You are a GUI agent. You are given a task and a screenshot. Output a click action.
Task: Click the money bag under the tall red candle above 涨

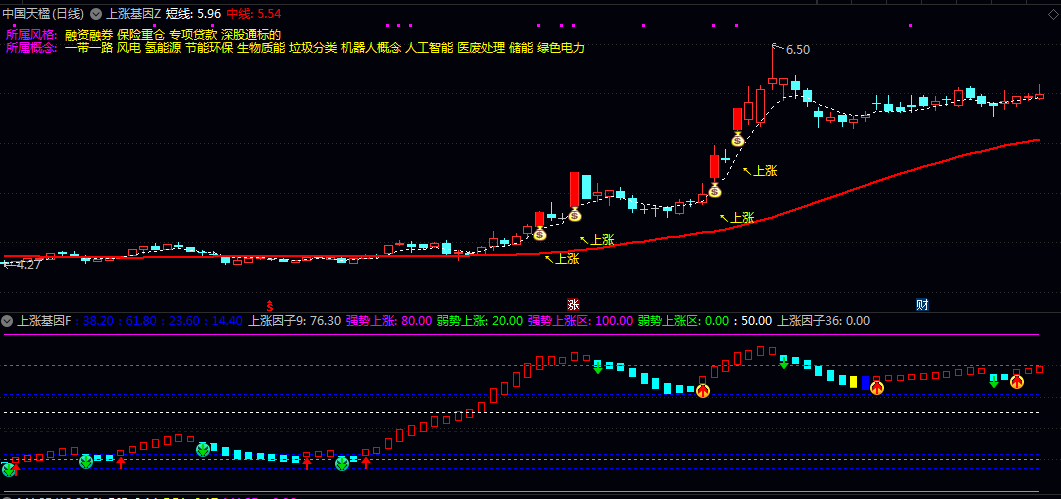[x=574, y=215]
